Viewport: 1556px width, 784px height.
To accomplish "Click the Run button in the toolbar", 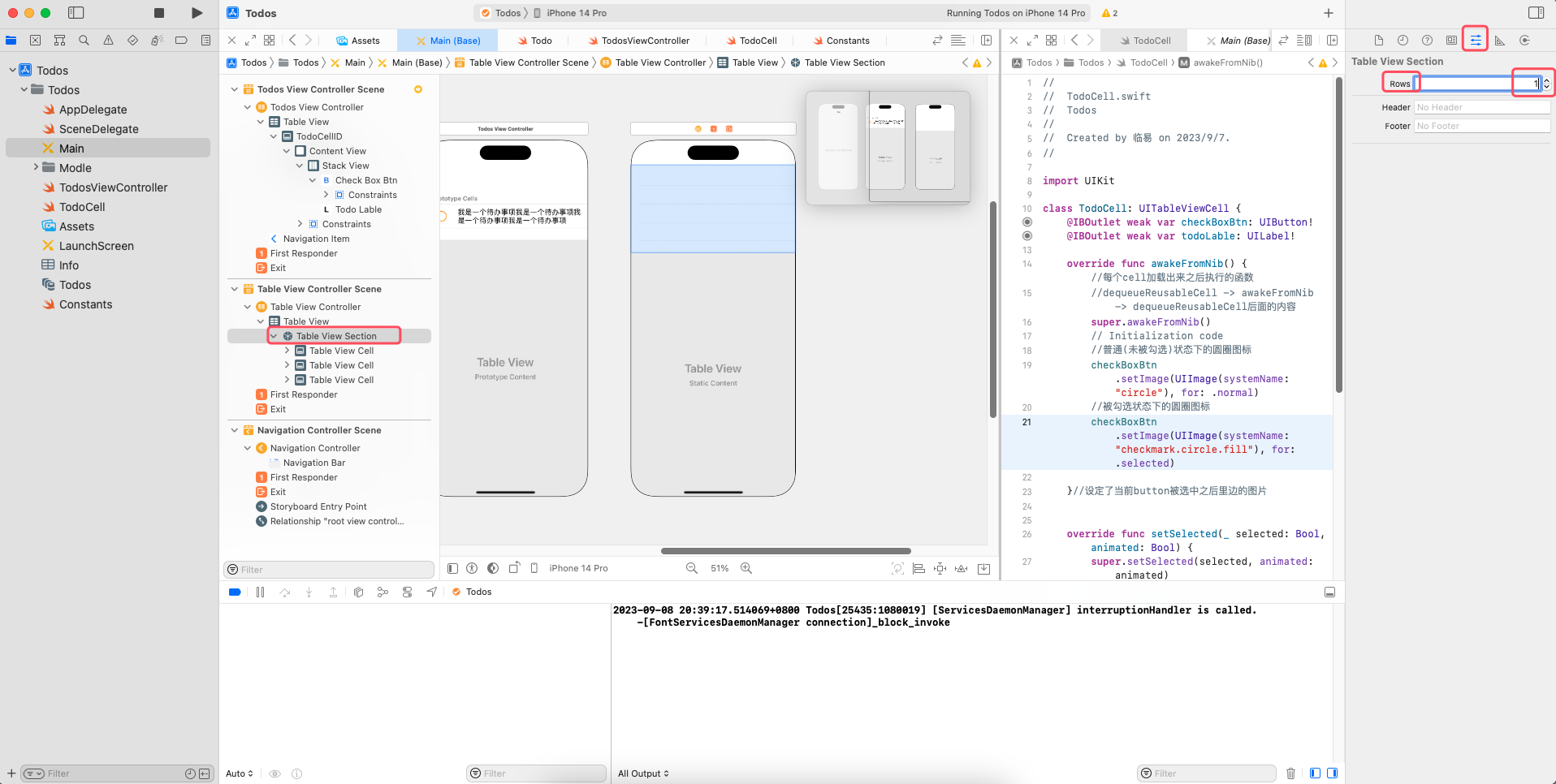I will pos(196,13).
